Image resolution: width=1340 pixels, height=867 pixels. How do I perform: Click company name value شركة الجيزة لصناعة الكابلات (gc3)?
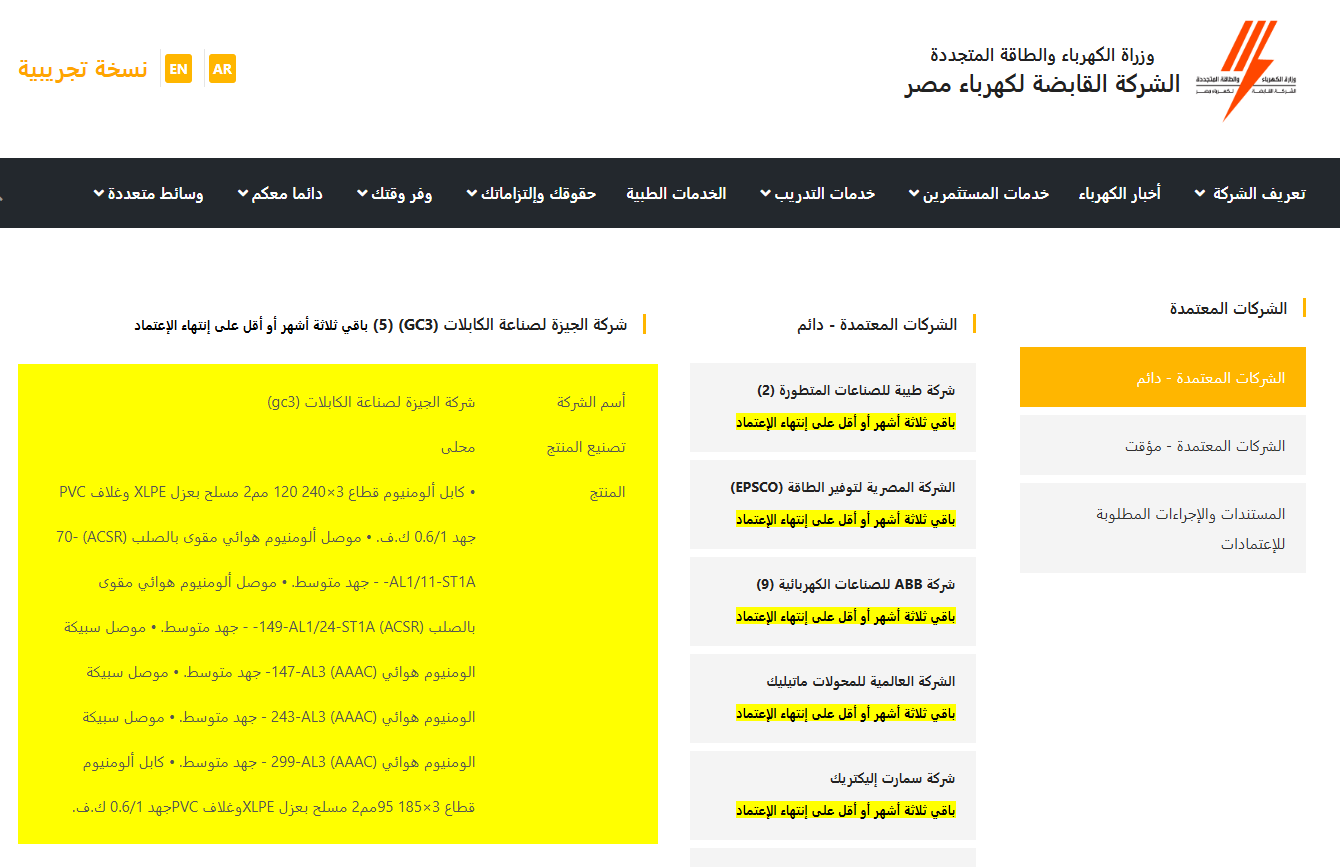pos(371,402)
